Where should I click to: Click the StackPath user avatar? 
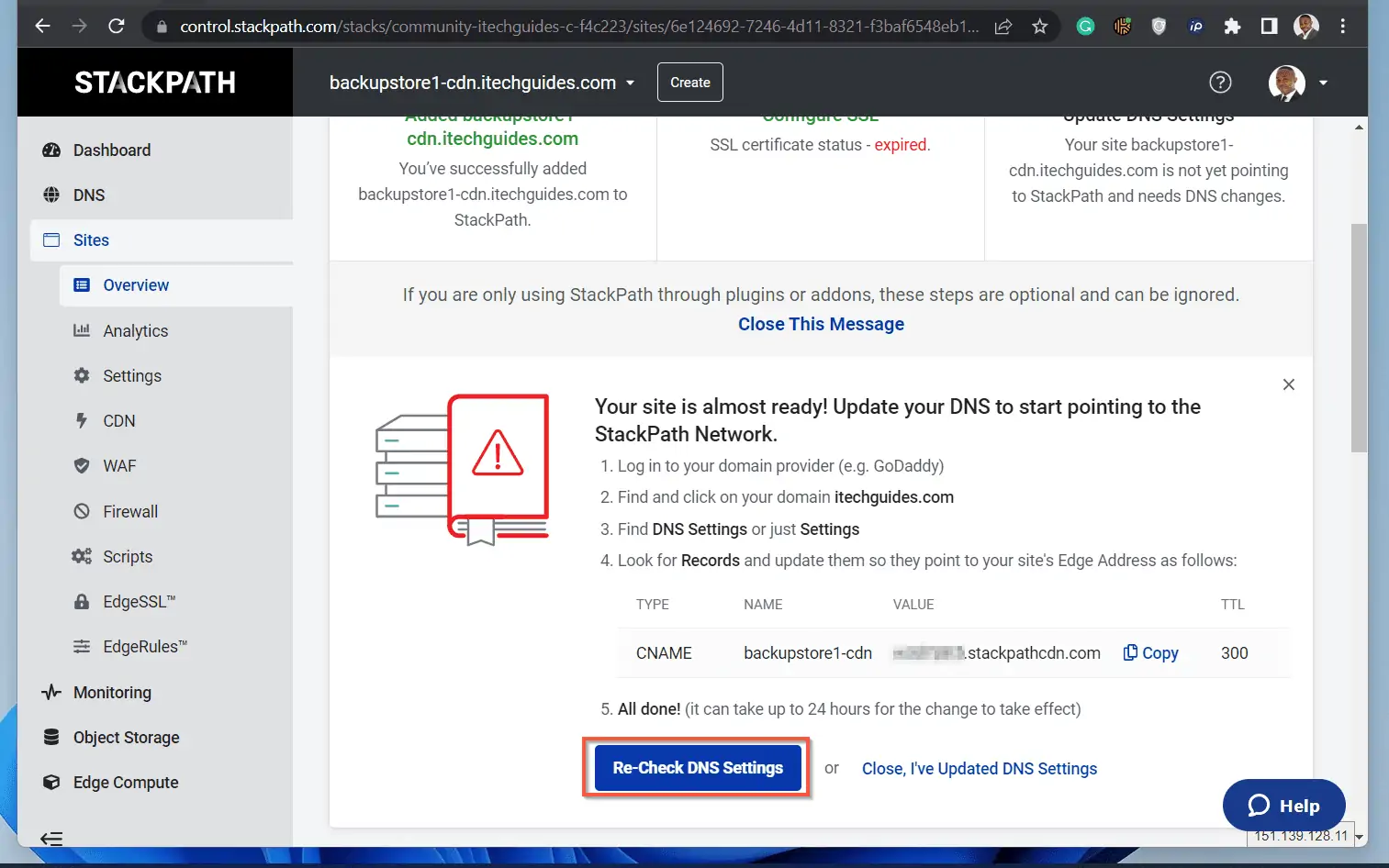pyautogui.click(x=1287, y=83)
